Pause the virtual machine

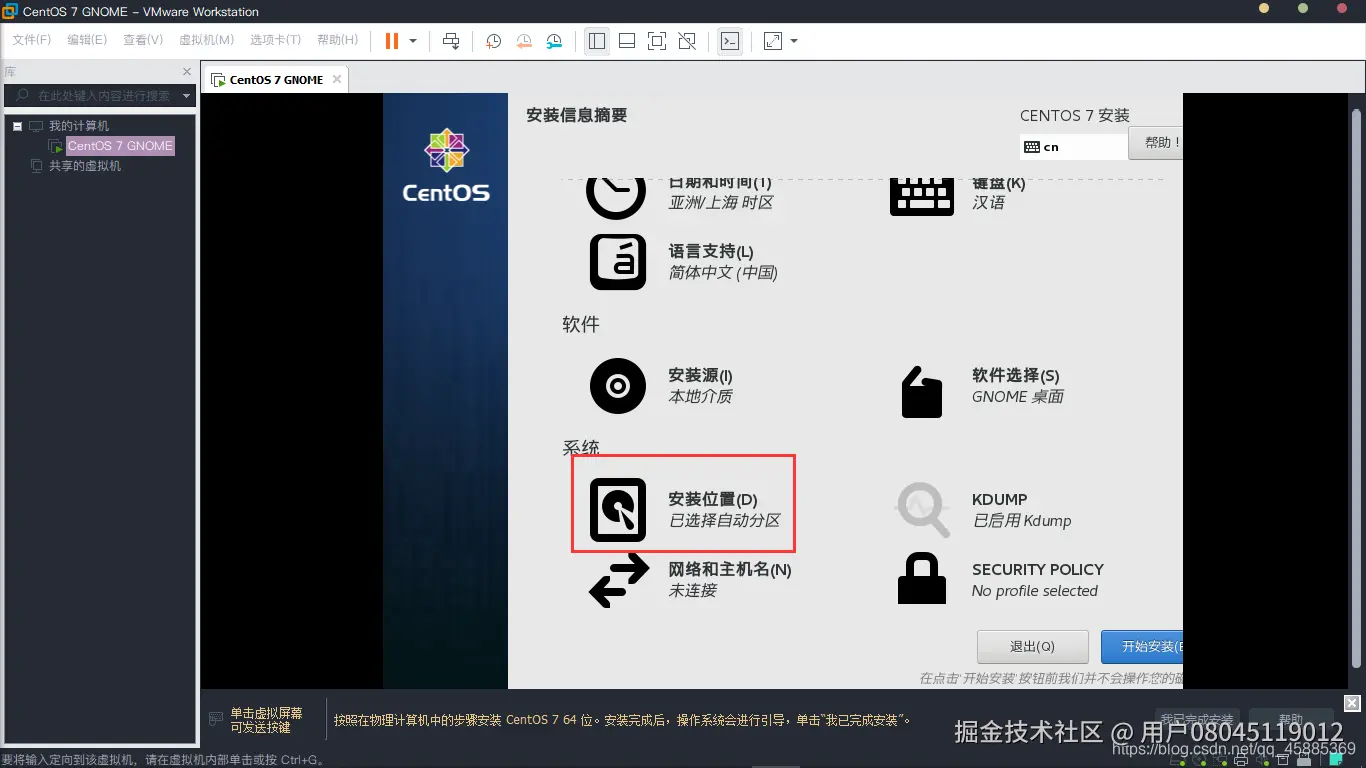click(390, 41)
